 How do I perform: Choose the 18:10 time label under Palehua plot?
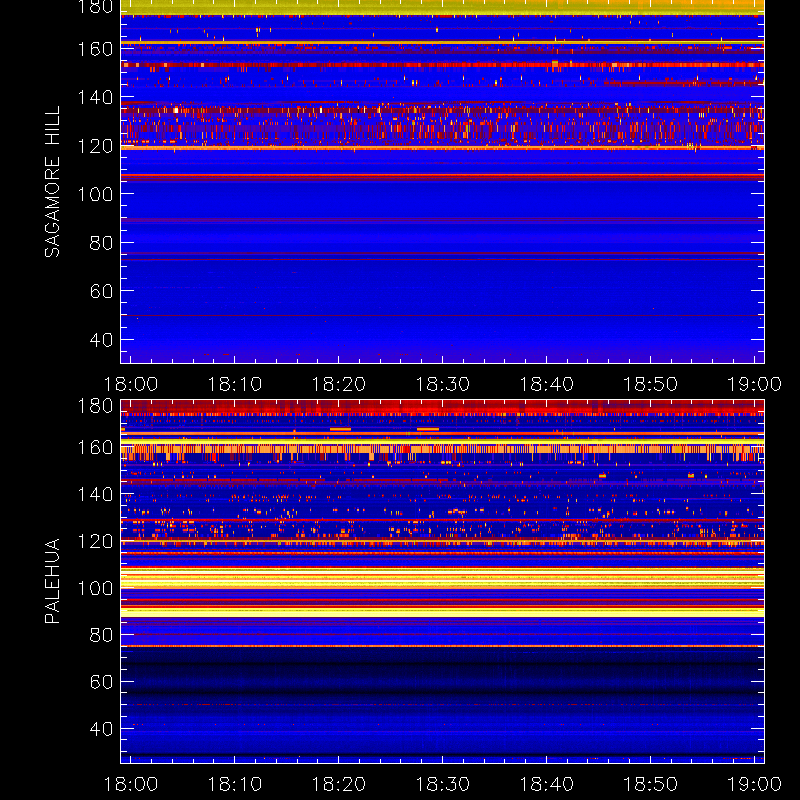pyautogui.click(x=235, y=784)
